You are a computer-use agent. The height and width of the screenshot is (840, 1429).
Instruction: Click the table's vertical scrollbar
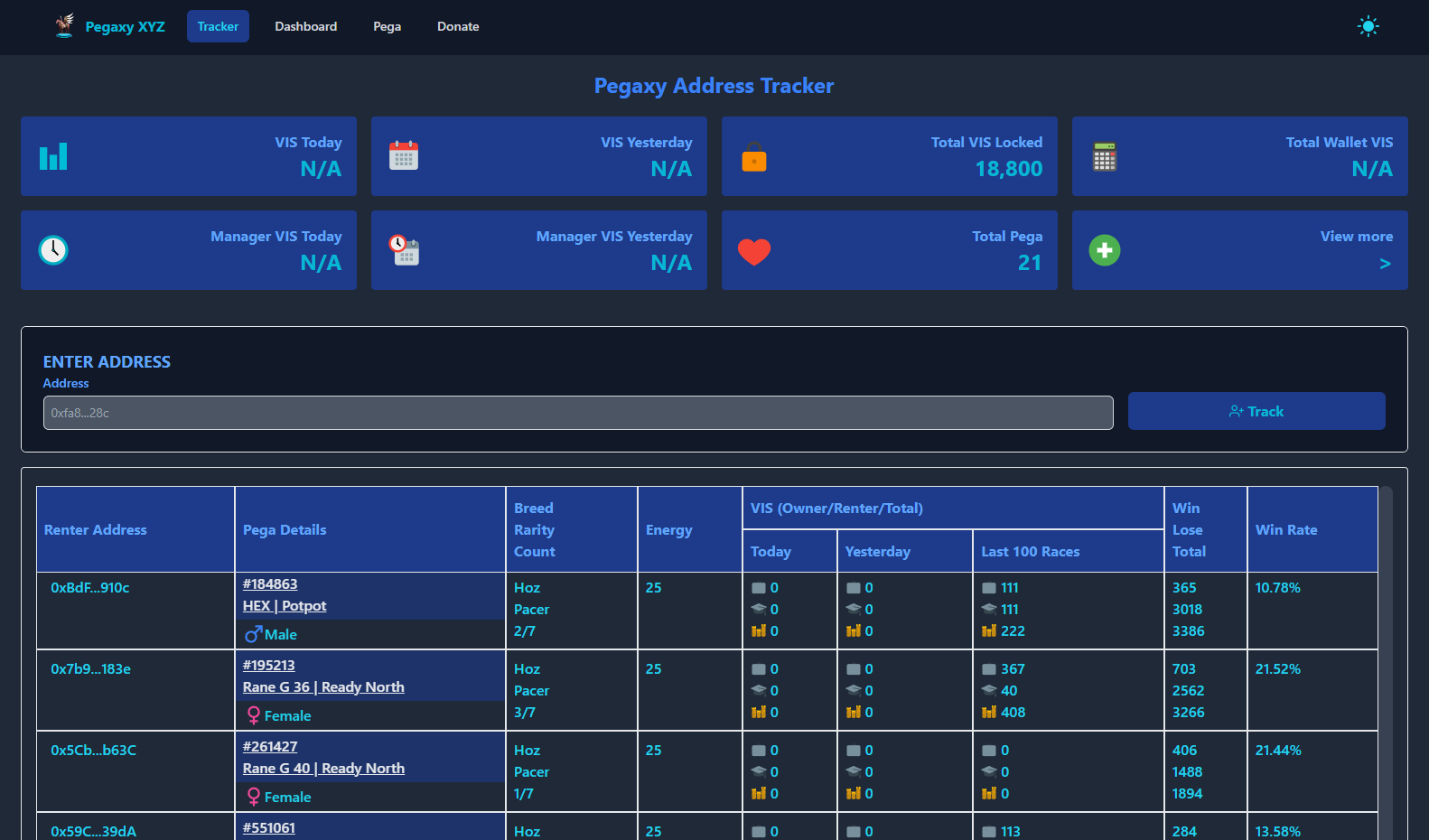(1386, 663)
